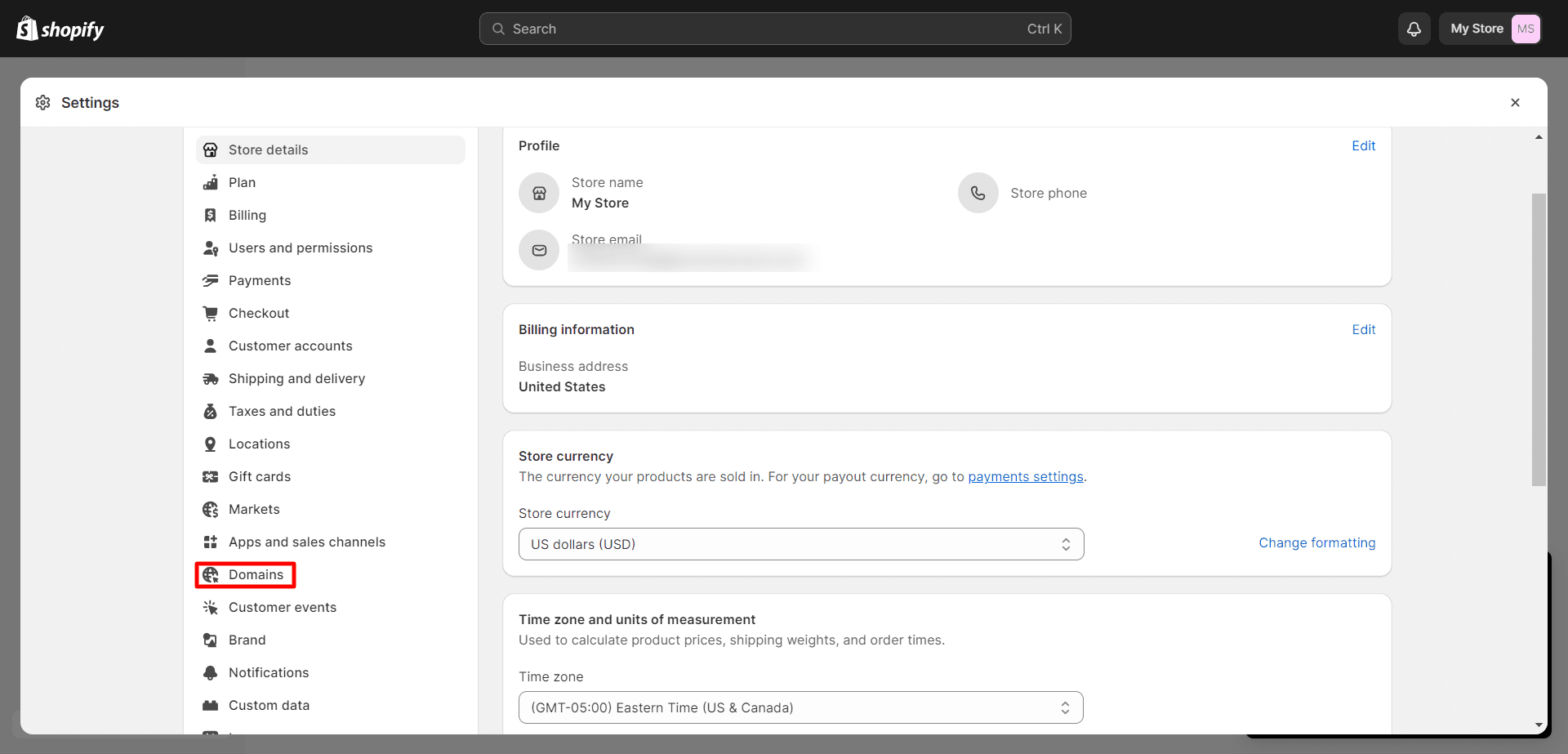Click the store phone icon
1568x754 pixels.
978,193
